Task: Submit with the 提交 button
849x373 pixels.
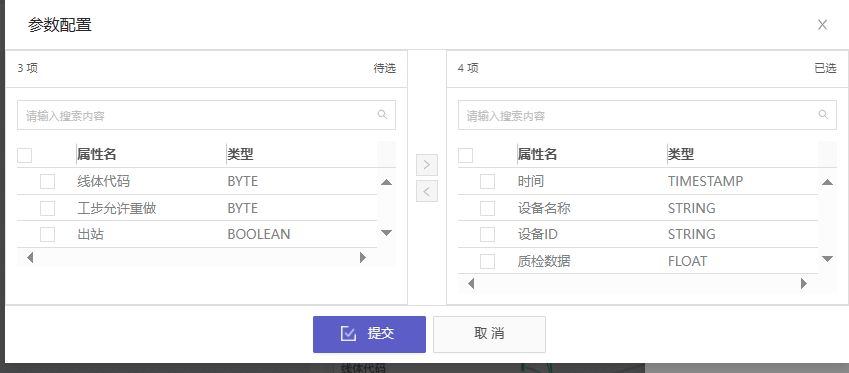Action: (369, 334)
